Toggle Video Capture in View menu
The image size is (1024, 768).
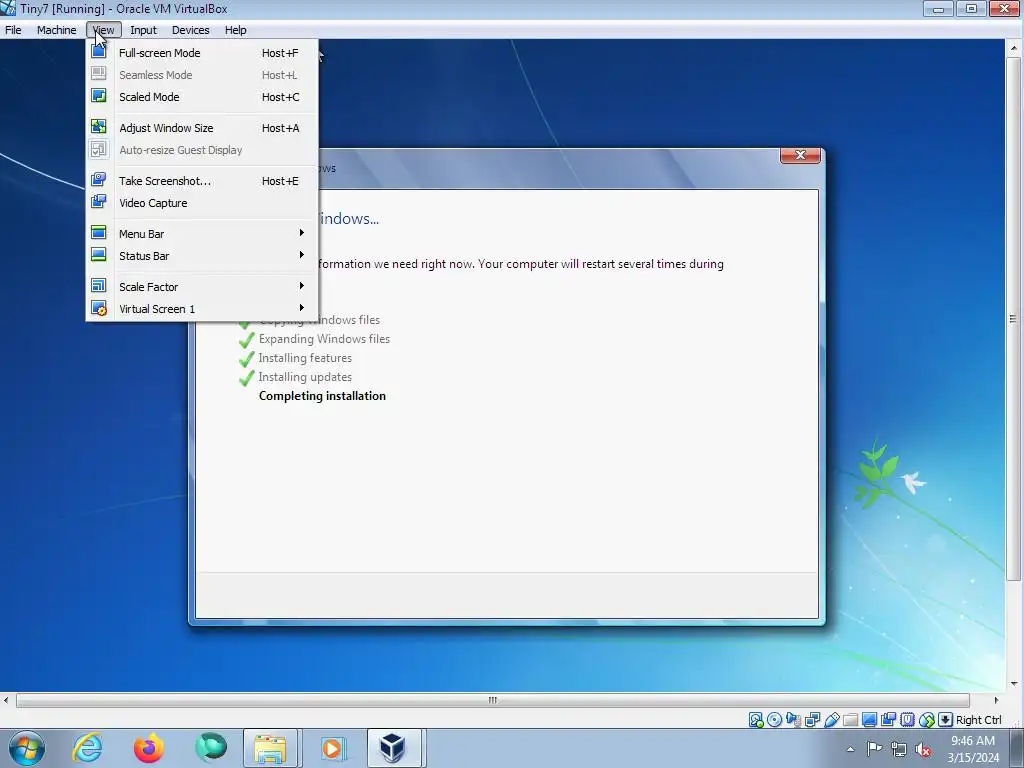202,203
